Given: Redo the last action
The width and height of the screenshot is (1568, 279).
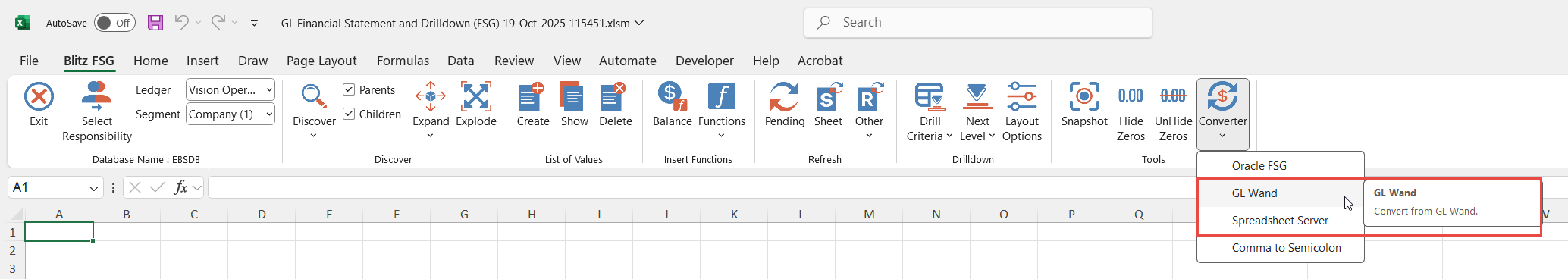Looking at the screenshot, I should [x=218, y=23].
